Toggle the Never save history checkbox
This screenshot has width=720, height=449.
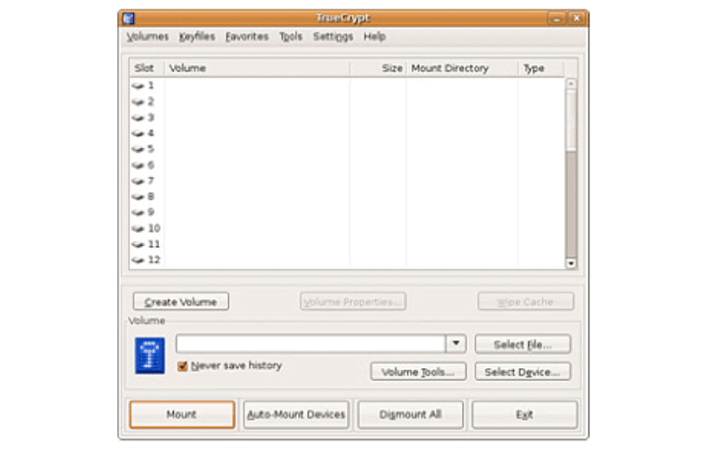(x=182, y=366)
